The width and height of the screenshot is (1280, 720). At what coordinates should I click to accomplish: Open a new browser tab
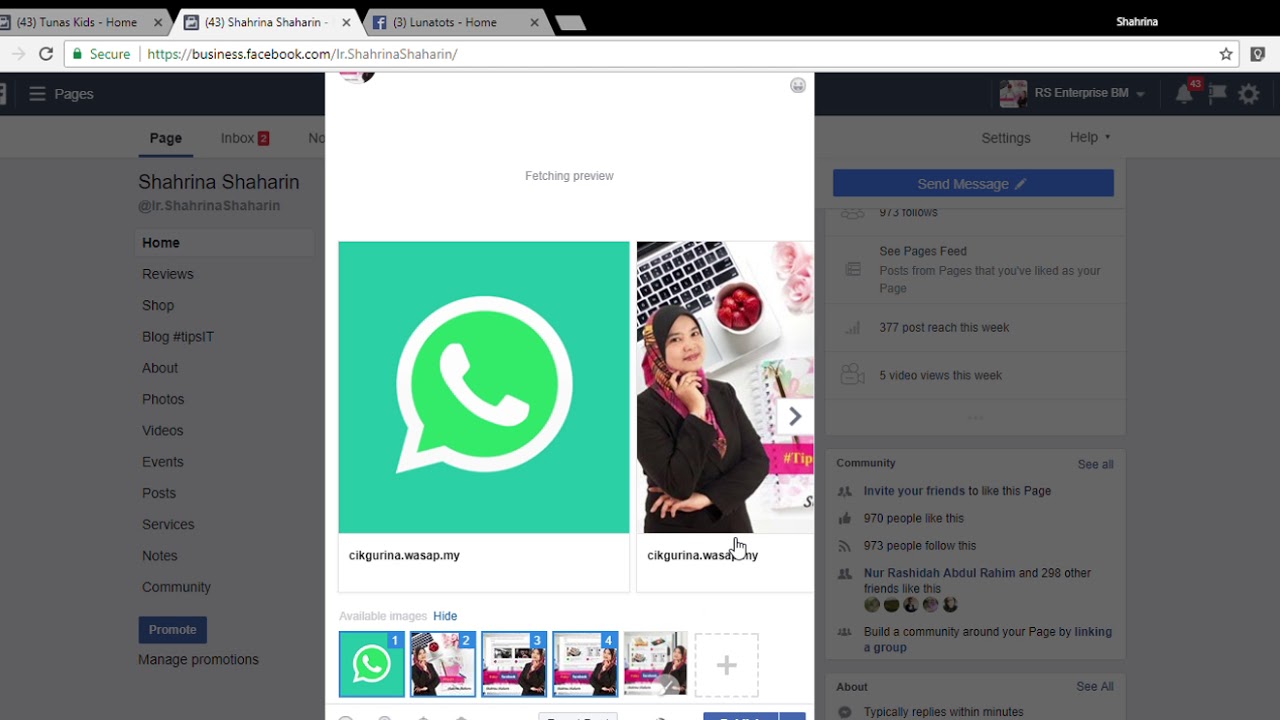tap(570, 23)
